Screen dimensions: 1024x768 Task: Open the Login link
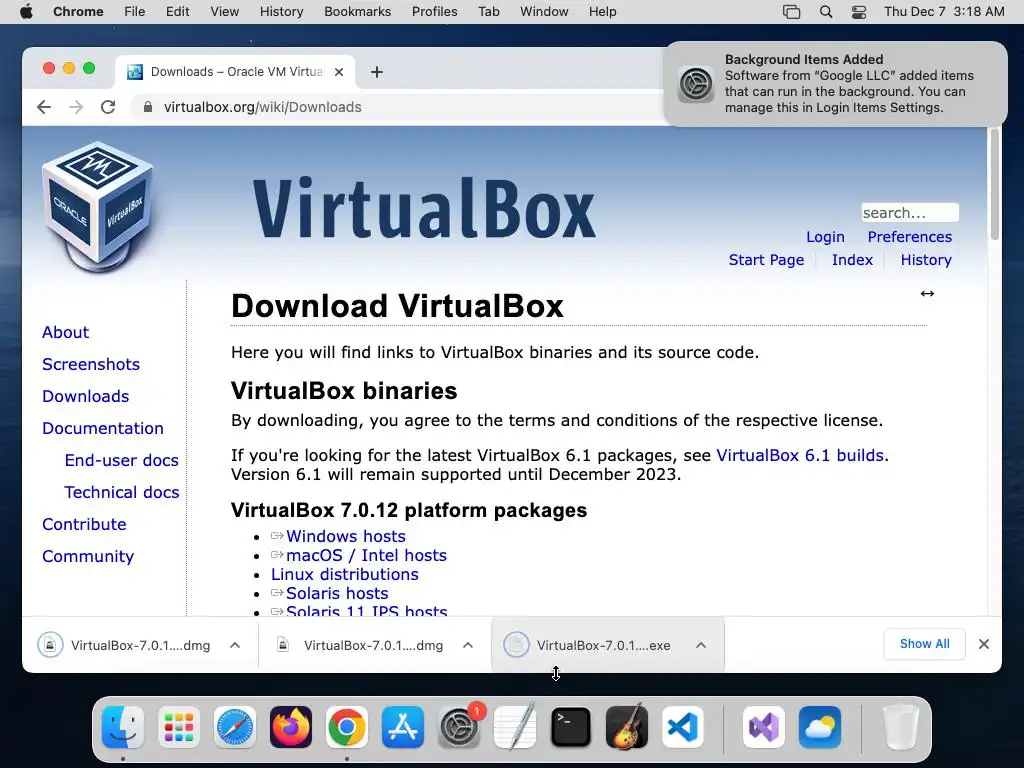click(x=825, y=237)
